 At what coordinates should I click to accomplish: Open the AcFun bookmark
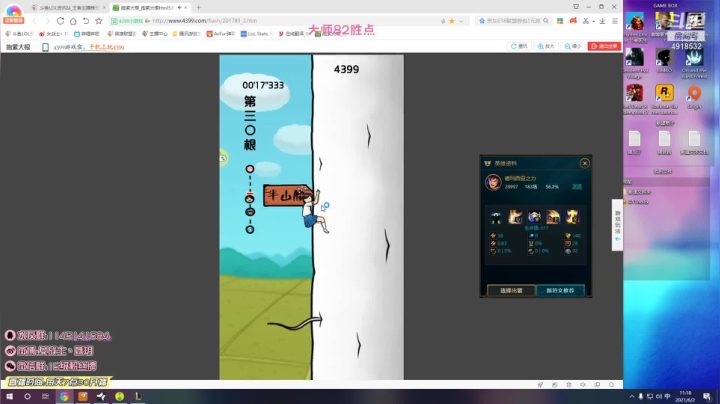click(x=221, y=34)
